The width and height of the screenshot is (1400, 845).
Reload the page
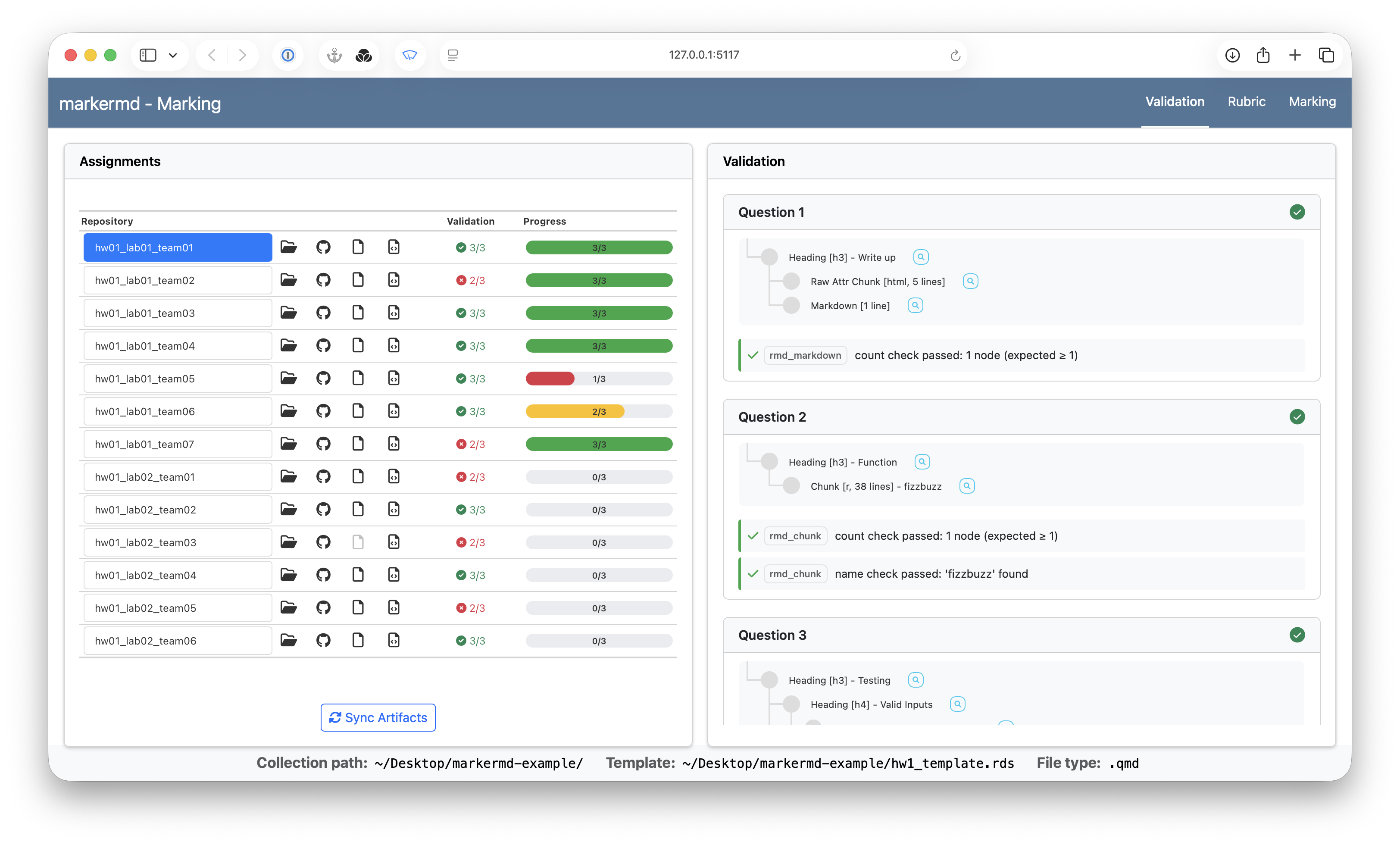click(955, 55)
